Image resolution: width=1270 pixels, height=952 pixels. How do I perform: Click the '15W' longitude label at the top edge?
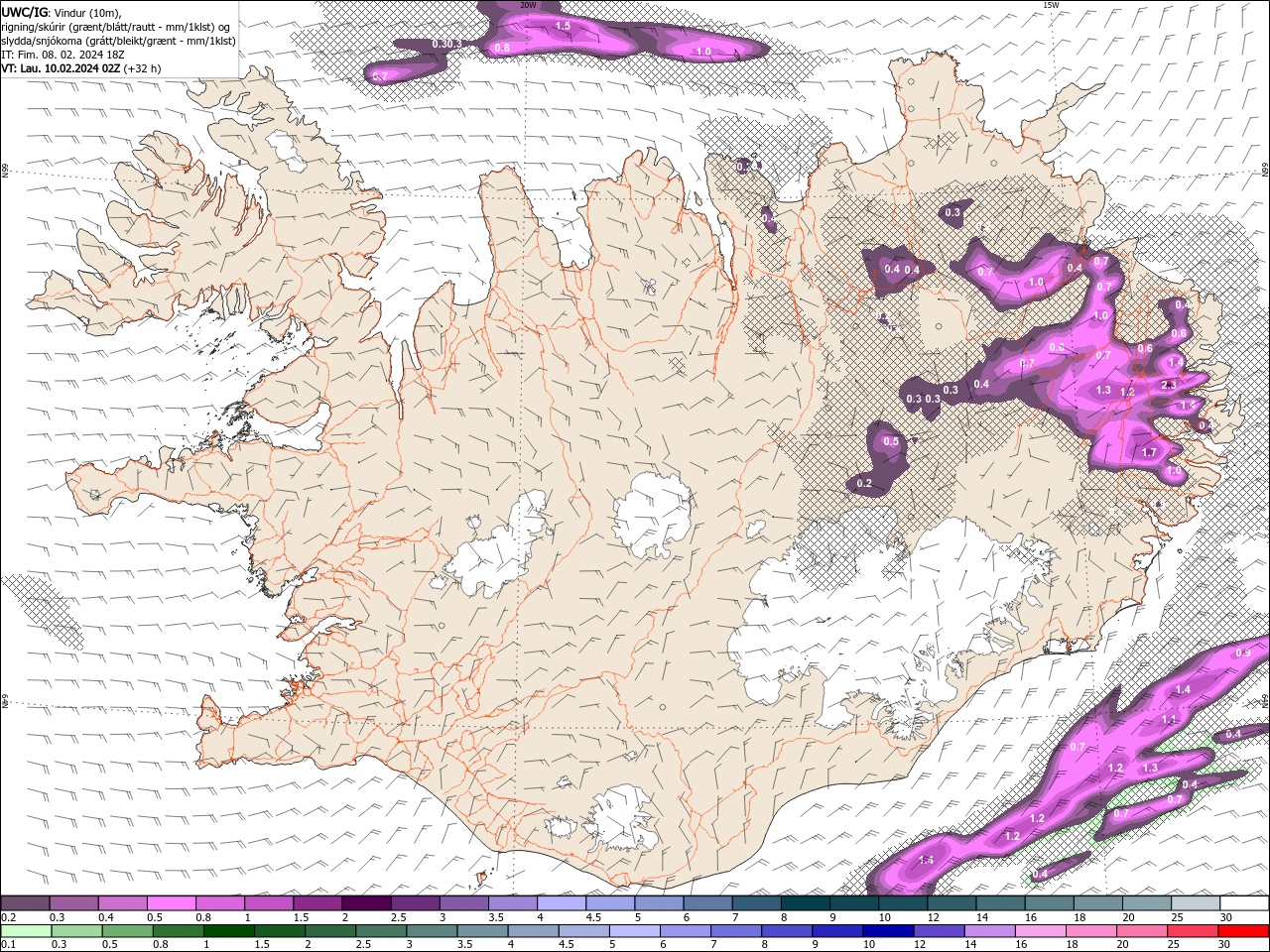point(1051,5)
